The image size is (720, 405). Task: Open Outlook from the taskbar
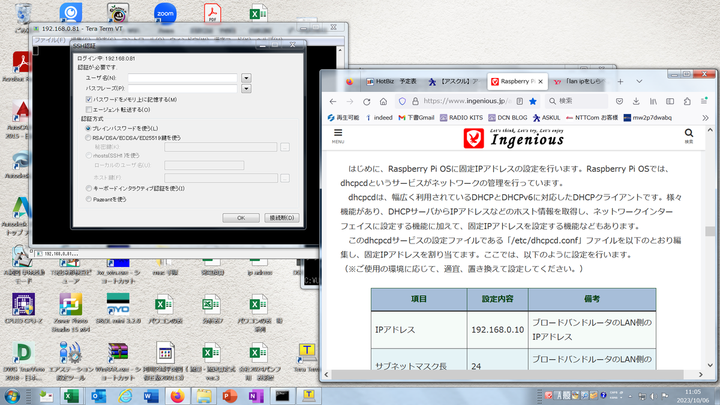click(x=98, y=396)
